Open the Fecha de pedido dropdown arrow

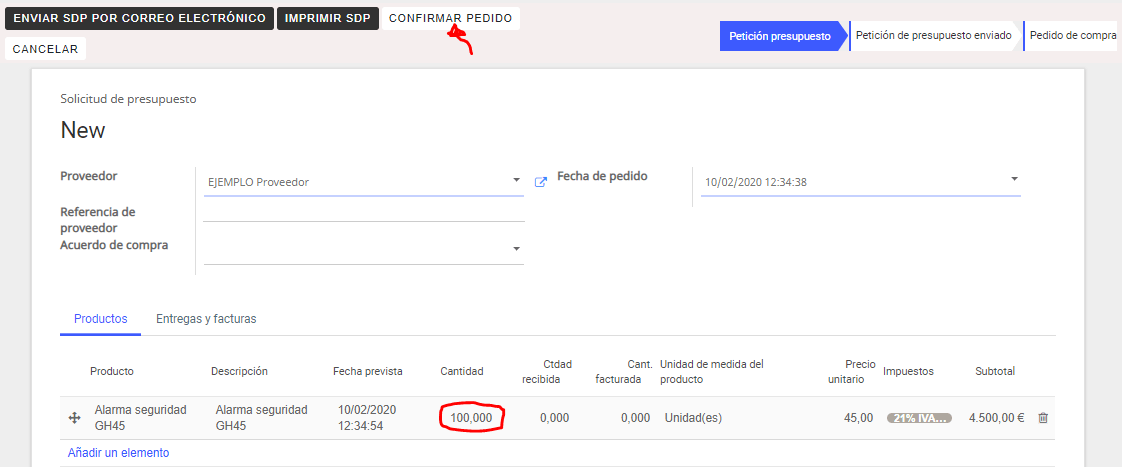pos(1014,179)
